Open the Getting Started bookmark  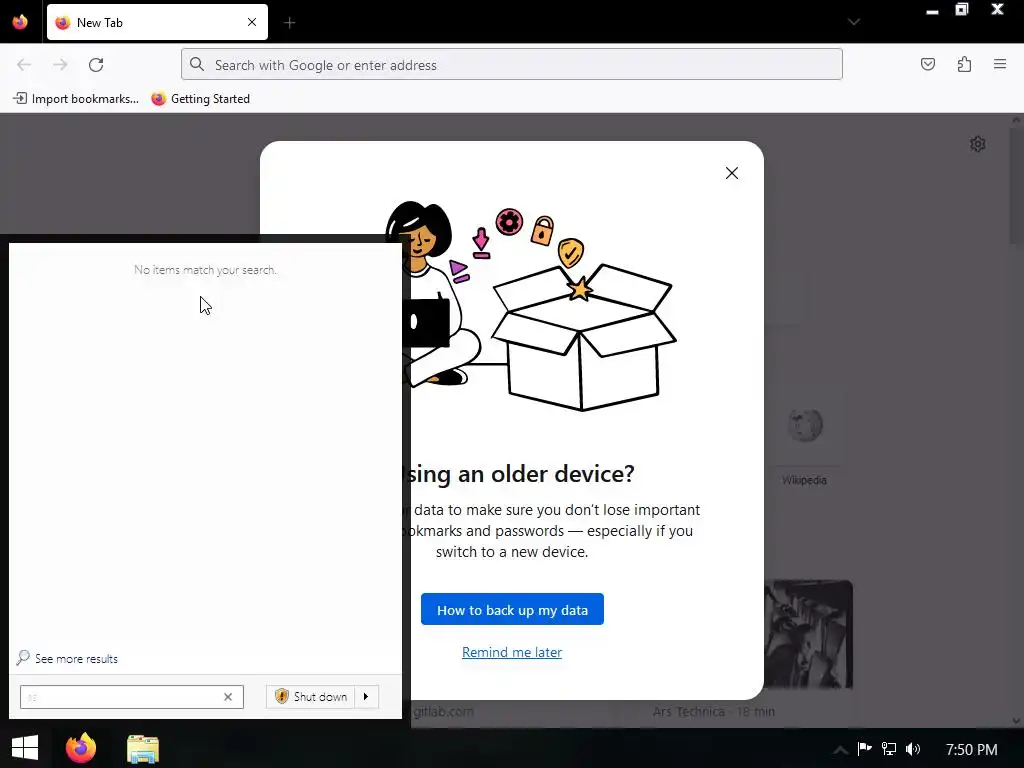click(200, 99)
